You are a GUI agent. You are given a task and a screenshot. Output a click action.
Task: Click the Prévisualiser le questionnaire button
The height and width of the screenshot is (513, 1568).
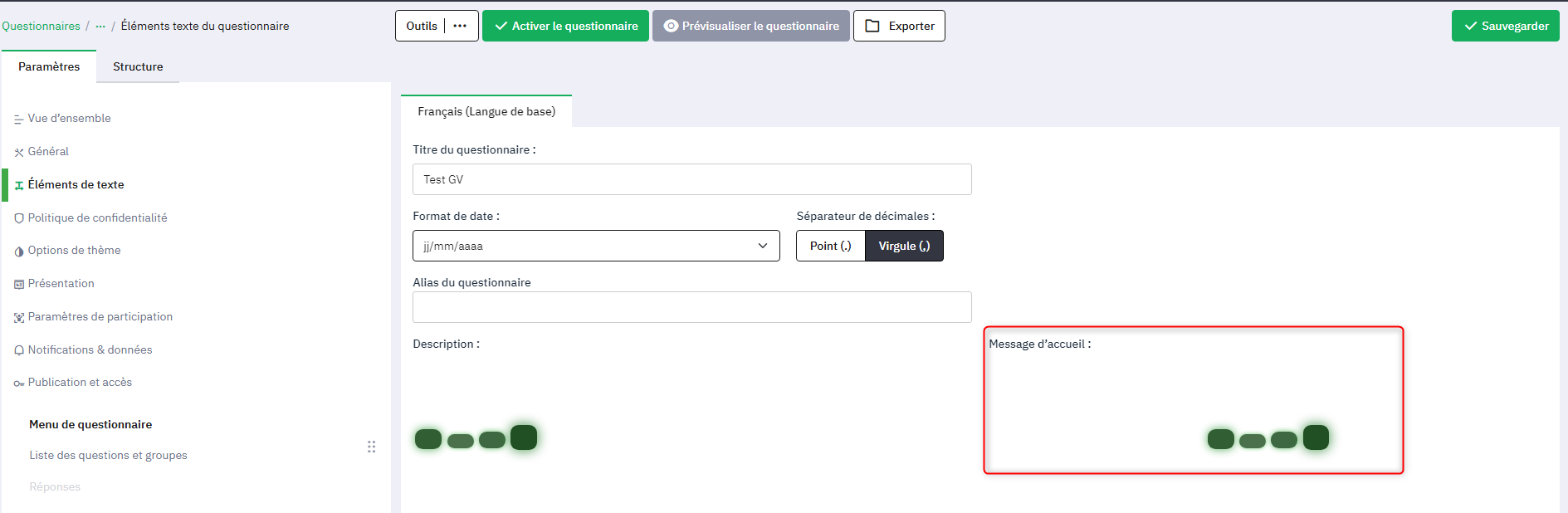751,26
